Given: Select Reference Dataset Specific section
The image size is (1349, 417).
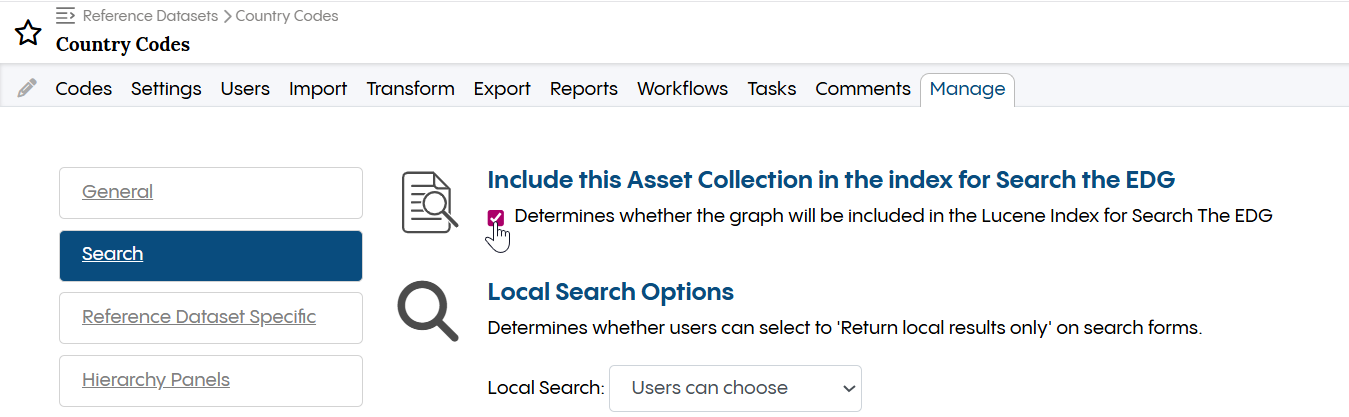Looking at the screenshot, I should coord(210,317).
